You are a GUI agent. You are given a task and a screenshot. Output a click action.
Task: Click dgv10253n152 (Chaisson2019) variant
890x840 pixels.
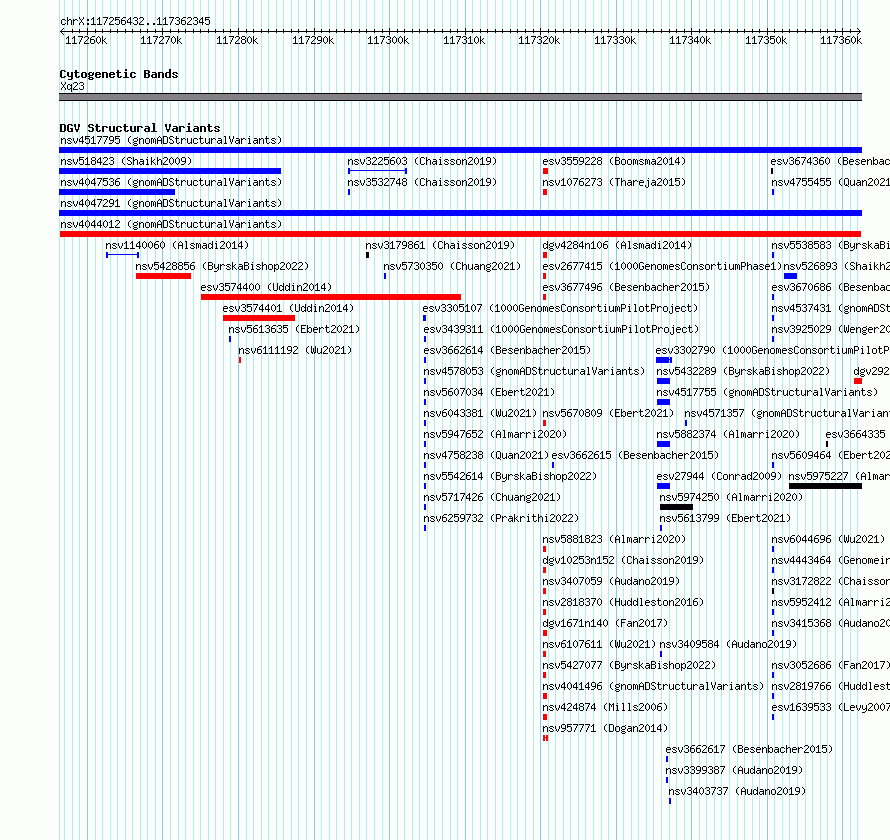point(623,560)
